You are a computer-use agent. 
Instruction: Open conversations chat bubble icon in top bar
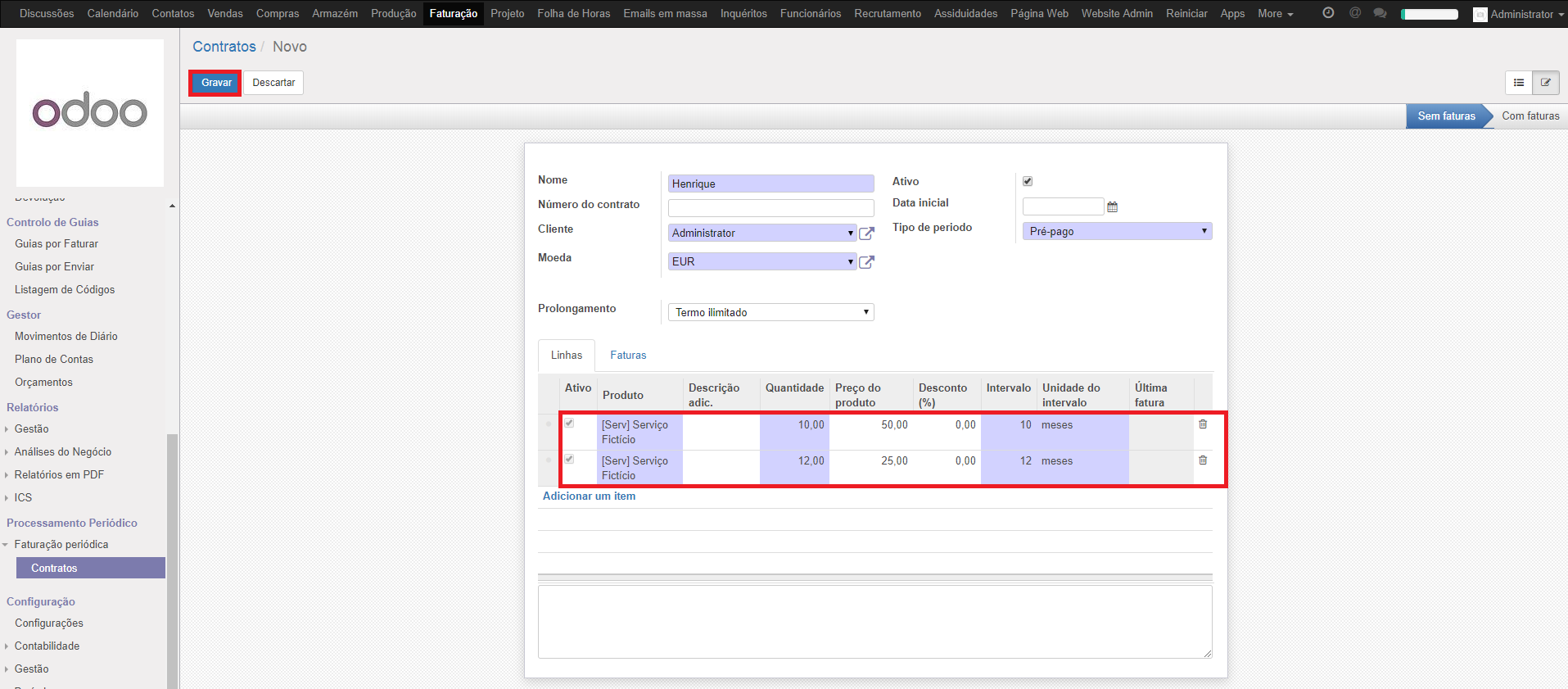[x=1380, y=13]
